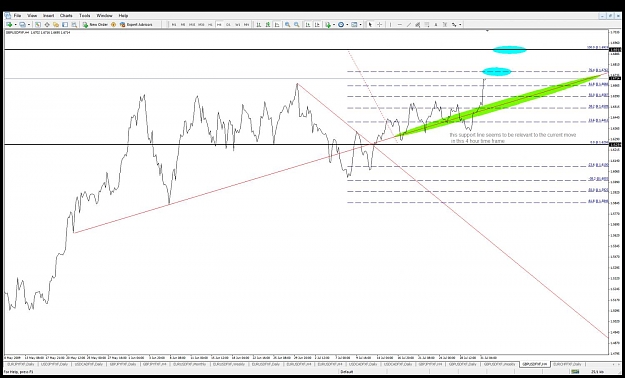
Task: Show the Data Window panel
Action: click(47, 25)
